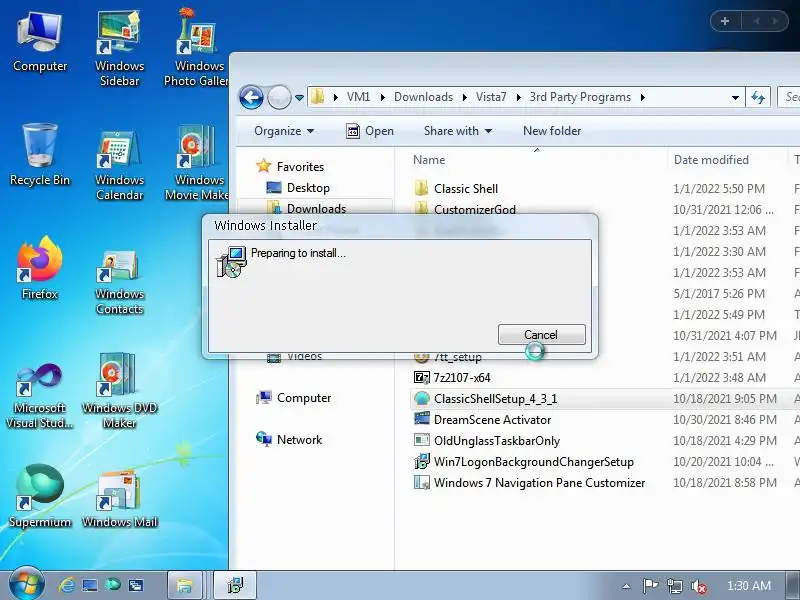Expand the arrow after the Downloads breadcrumb
800x600 pixels.
point(464,97)
